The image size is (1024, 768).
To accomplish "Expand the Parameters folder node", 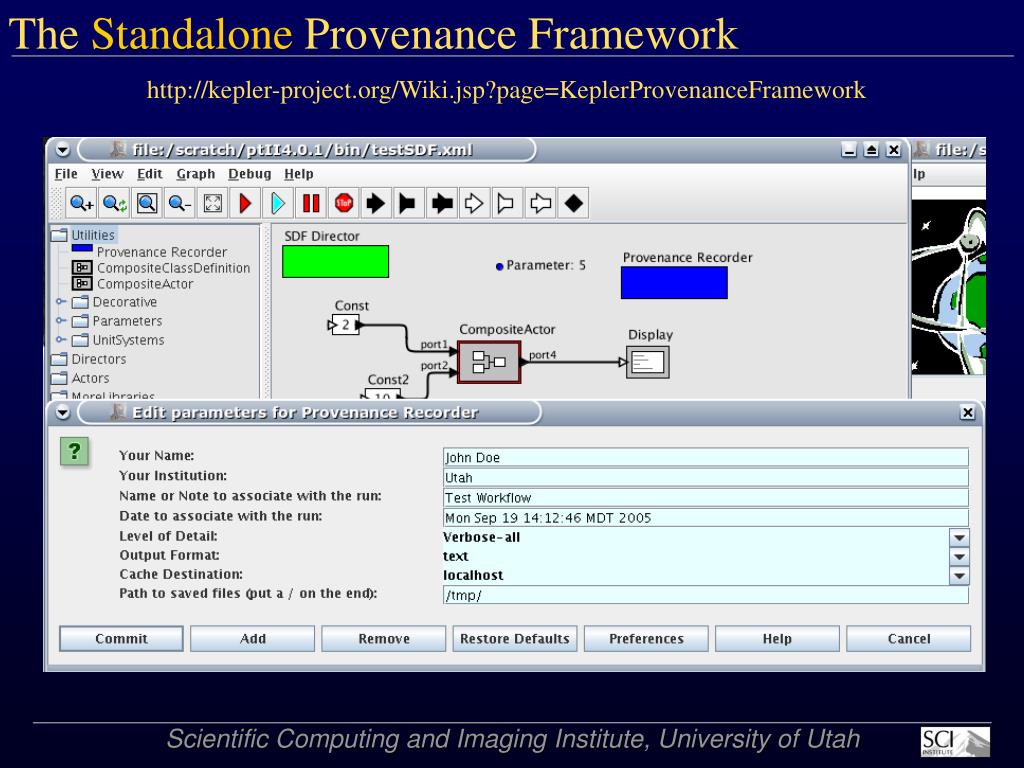I will tap(61, 321).
